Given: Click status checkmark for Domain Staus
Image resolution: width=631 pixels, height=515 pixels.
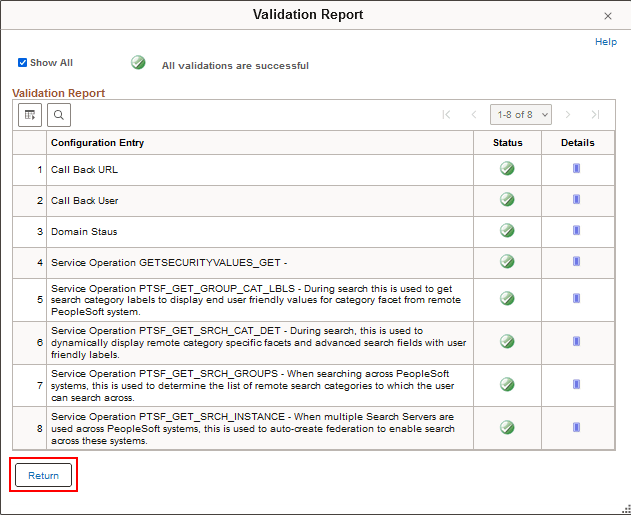Looking at the screenshot, I should tap(507, 231).
